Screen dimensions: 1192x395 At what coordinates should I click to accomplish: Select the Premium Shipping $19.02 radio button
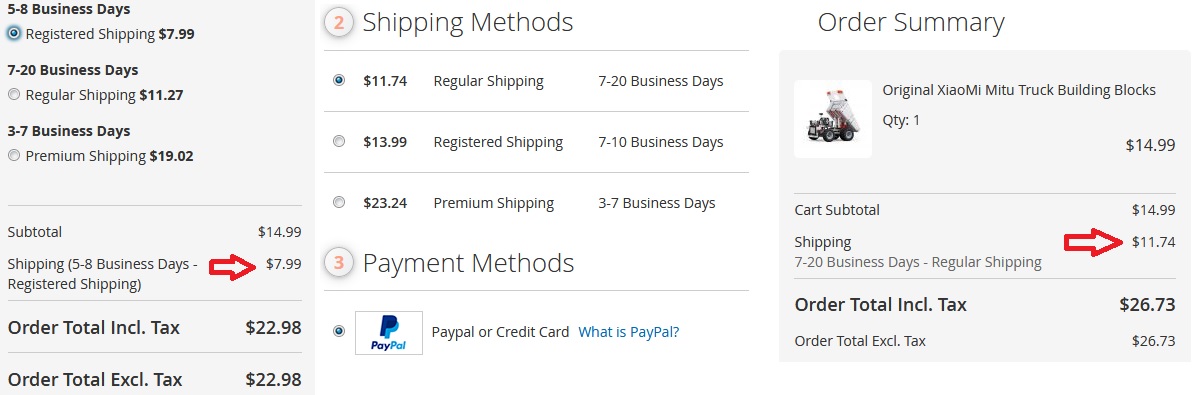(x=14, y=156)
